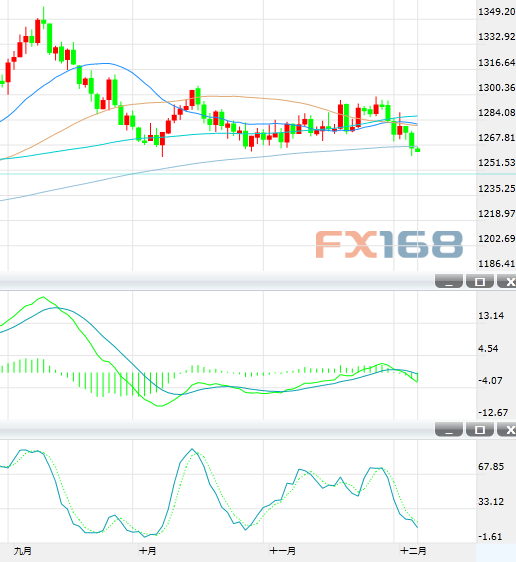Click the 十一月 date label on time axis

point(283,551)
